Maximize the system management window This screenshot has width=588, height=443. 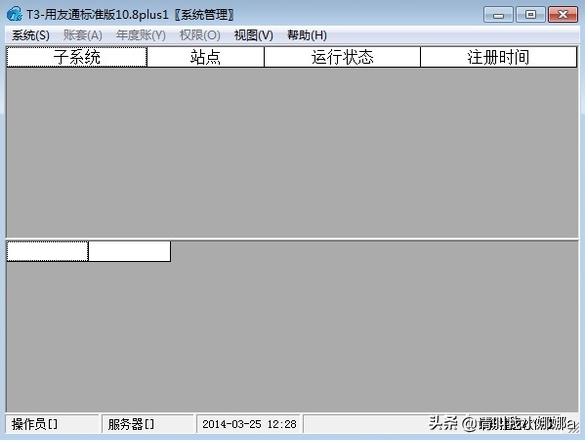click(531, 15)
